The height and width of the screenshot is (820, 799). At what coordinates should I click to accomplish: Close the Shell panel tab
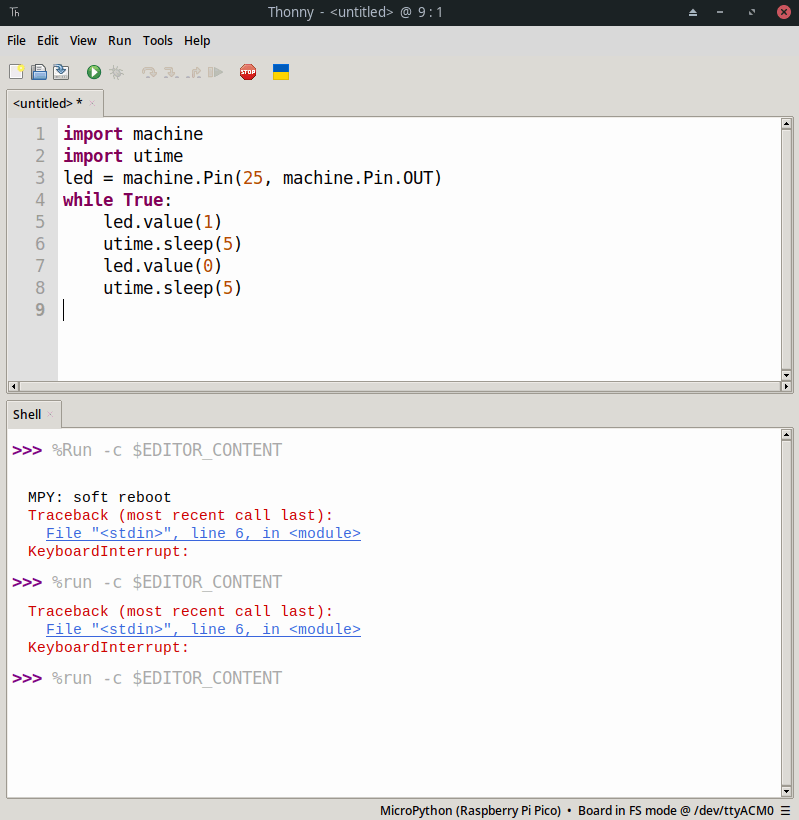(50, 414)
